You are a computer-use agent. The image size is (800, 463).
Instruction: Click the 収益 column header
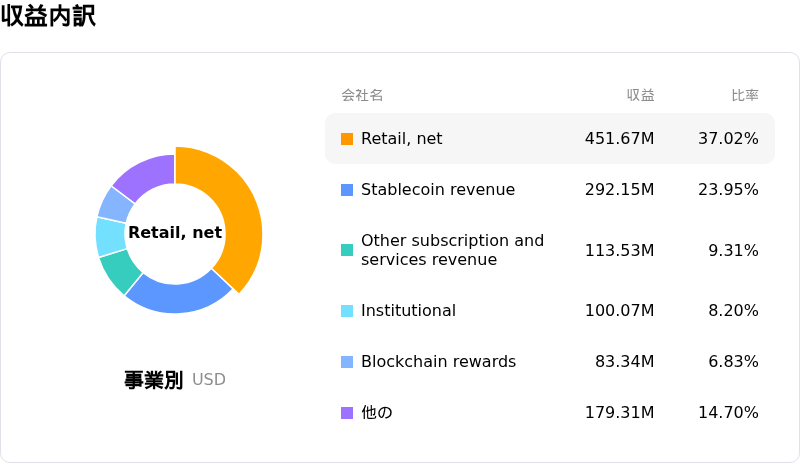point(640,95)
